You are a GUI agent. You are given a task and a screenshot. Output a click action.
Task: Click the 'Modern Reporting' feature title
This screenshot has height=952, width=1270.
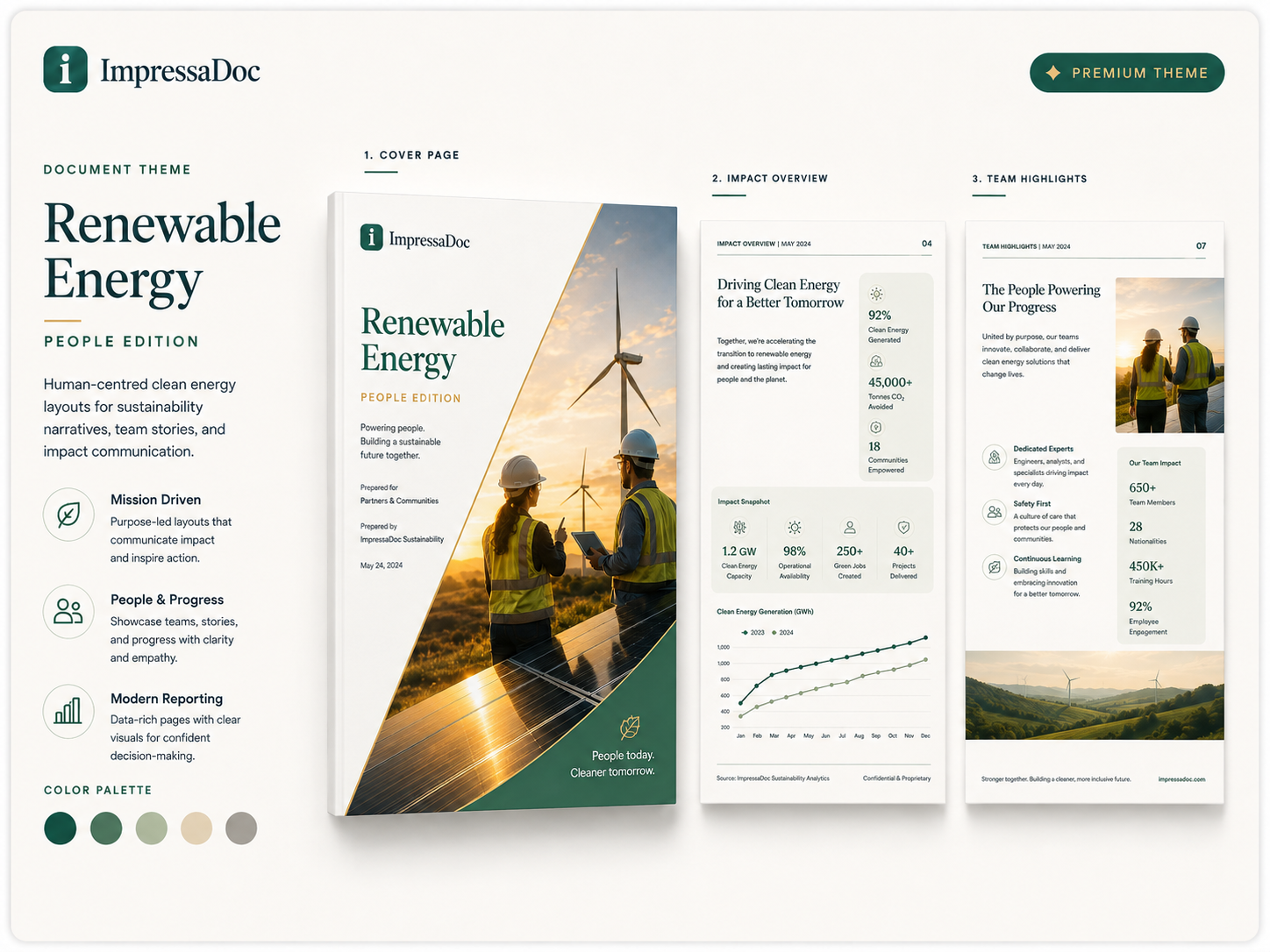pyautogui.click(x=167, y=699)
